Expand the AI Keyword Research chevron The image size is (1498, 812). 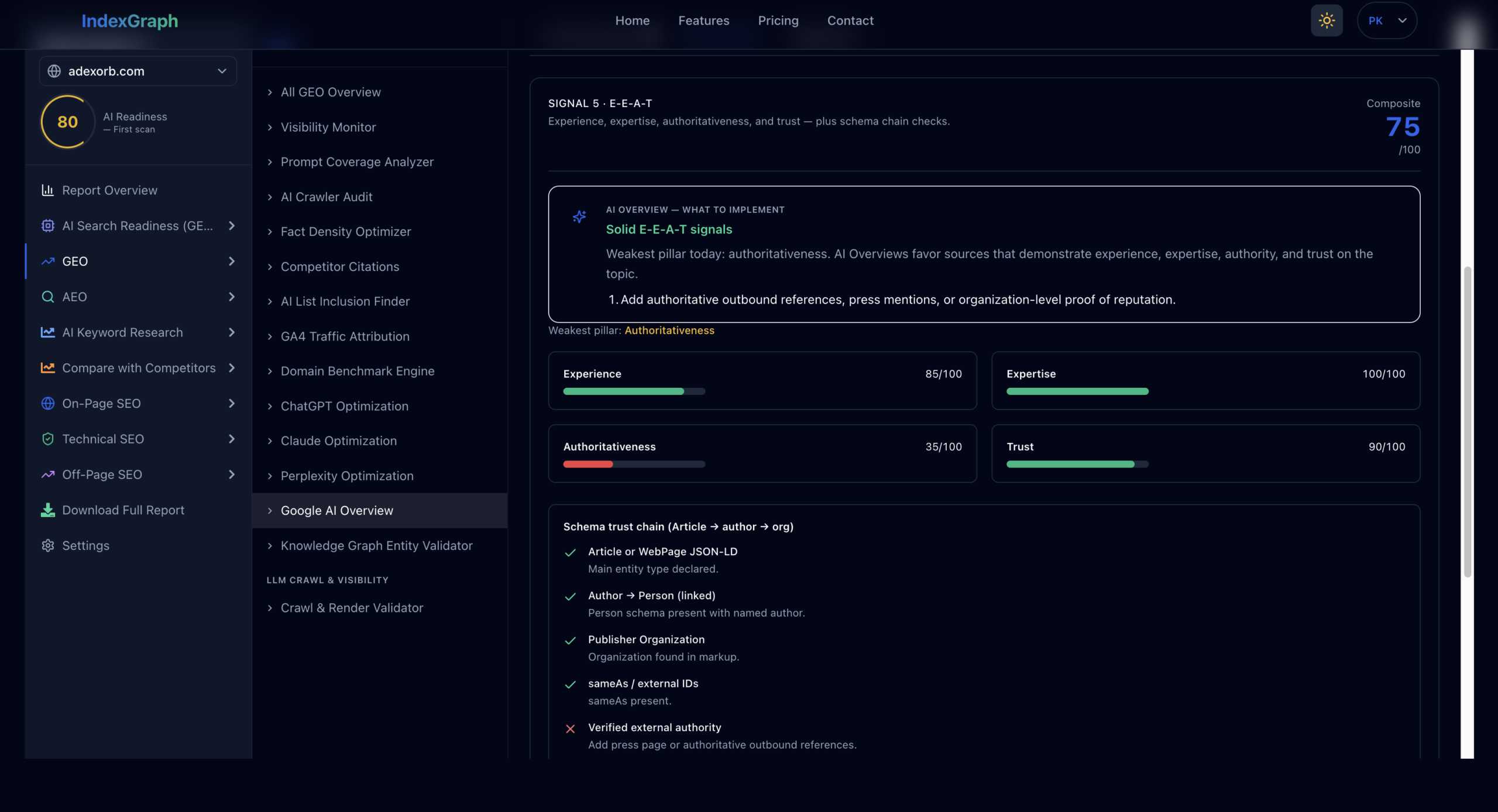coord(232,332)
